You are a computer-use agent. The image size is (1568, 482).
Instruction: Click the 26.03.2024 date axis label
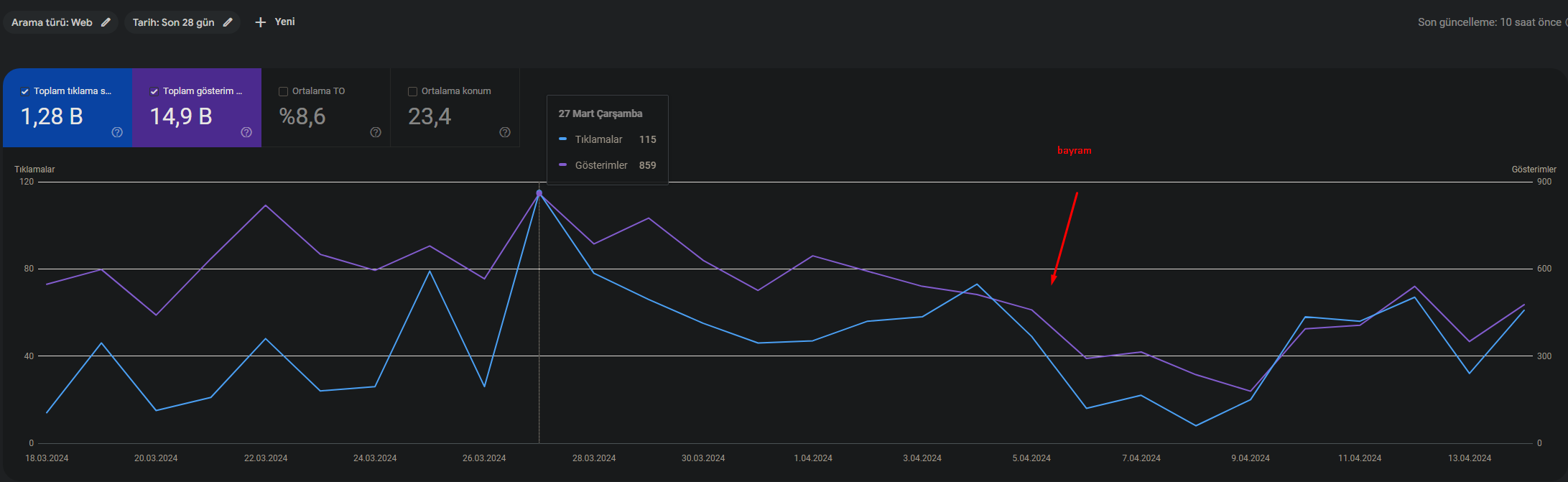tap(484, 458)
